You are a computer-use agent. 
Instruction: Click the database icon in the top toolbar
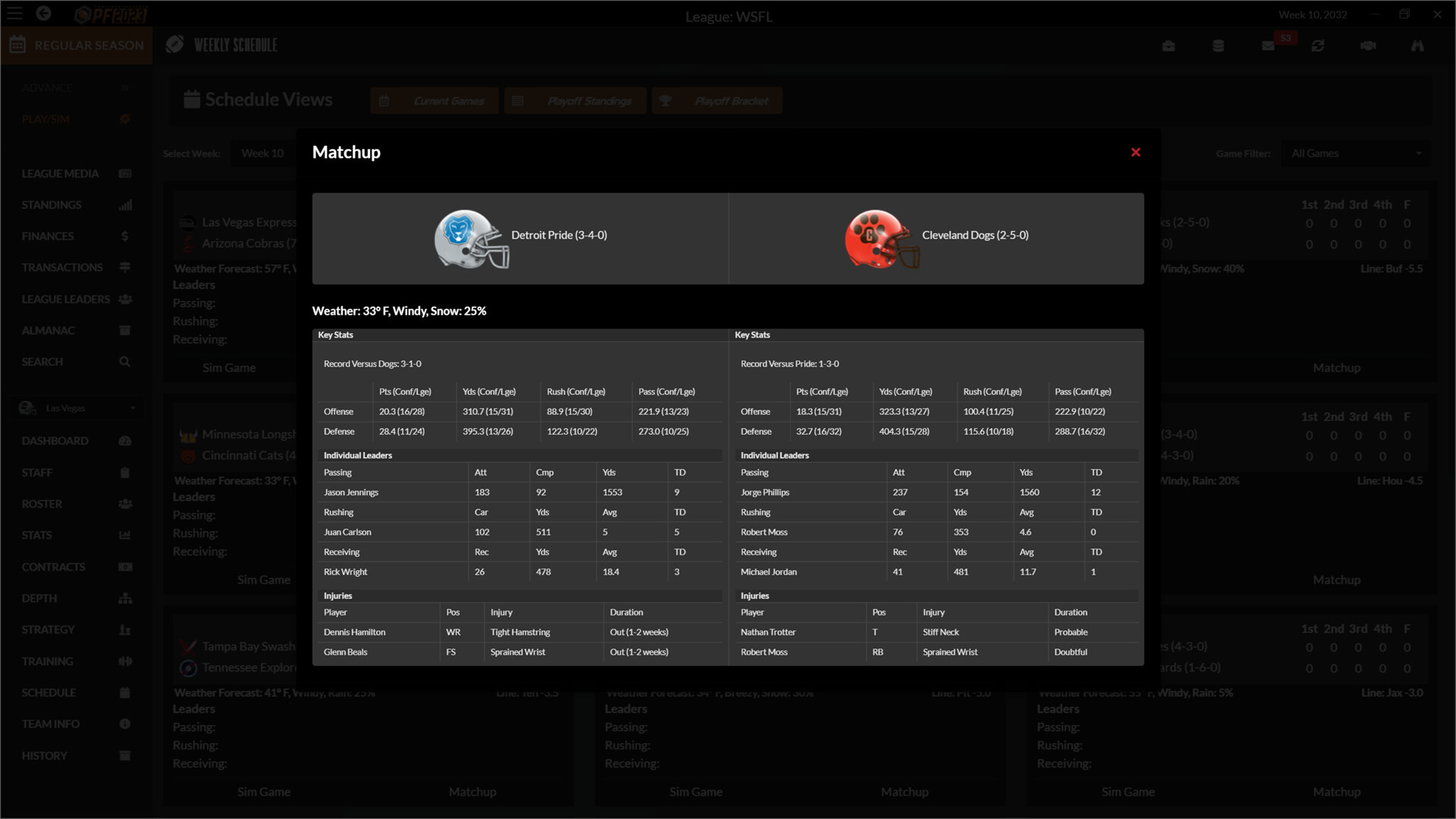[x=1219, y=45]
